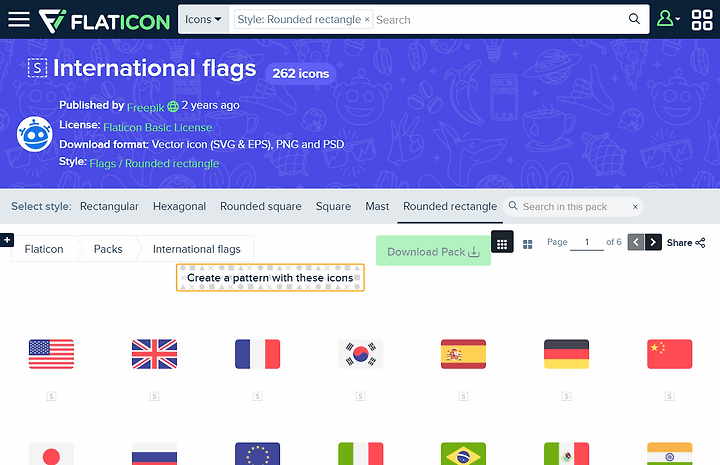Create a pattern with these icons
Image resolution: width=720 pixels, height=465 pixels.
(x=270, y=277)
